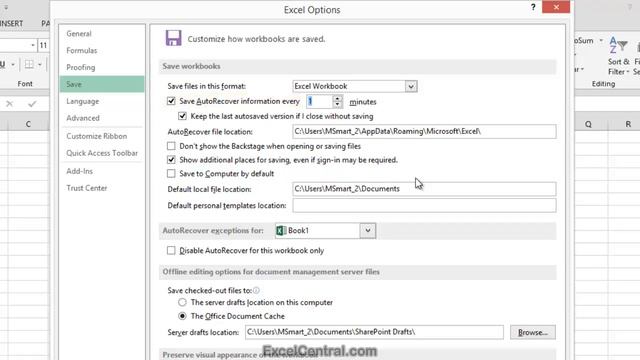640x360 pixels.
Task: Click the purple floppy disk save icon
Action: click(173, 38)
